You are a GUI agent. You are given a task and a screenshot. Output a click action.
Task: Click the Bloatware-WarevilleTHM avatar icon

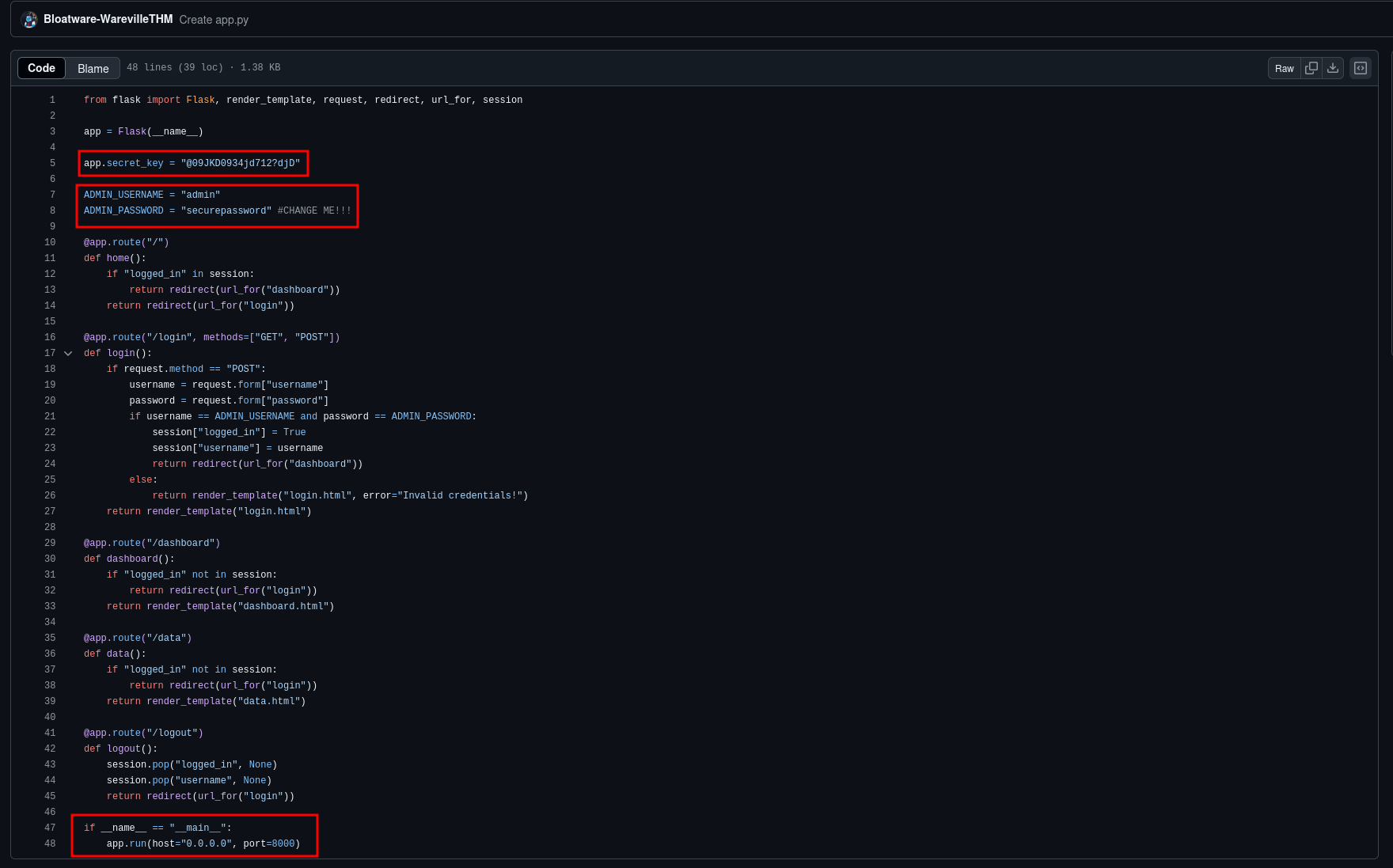29,20
